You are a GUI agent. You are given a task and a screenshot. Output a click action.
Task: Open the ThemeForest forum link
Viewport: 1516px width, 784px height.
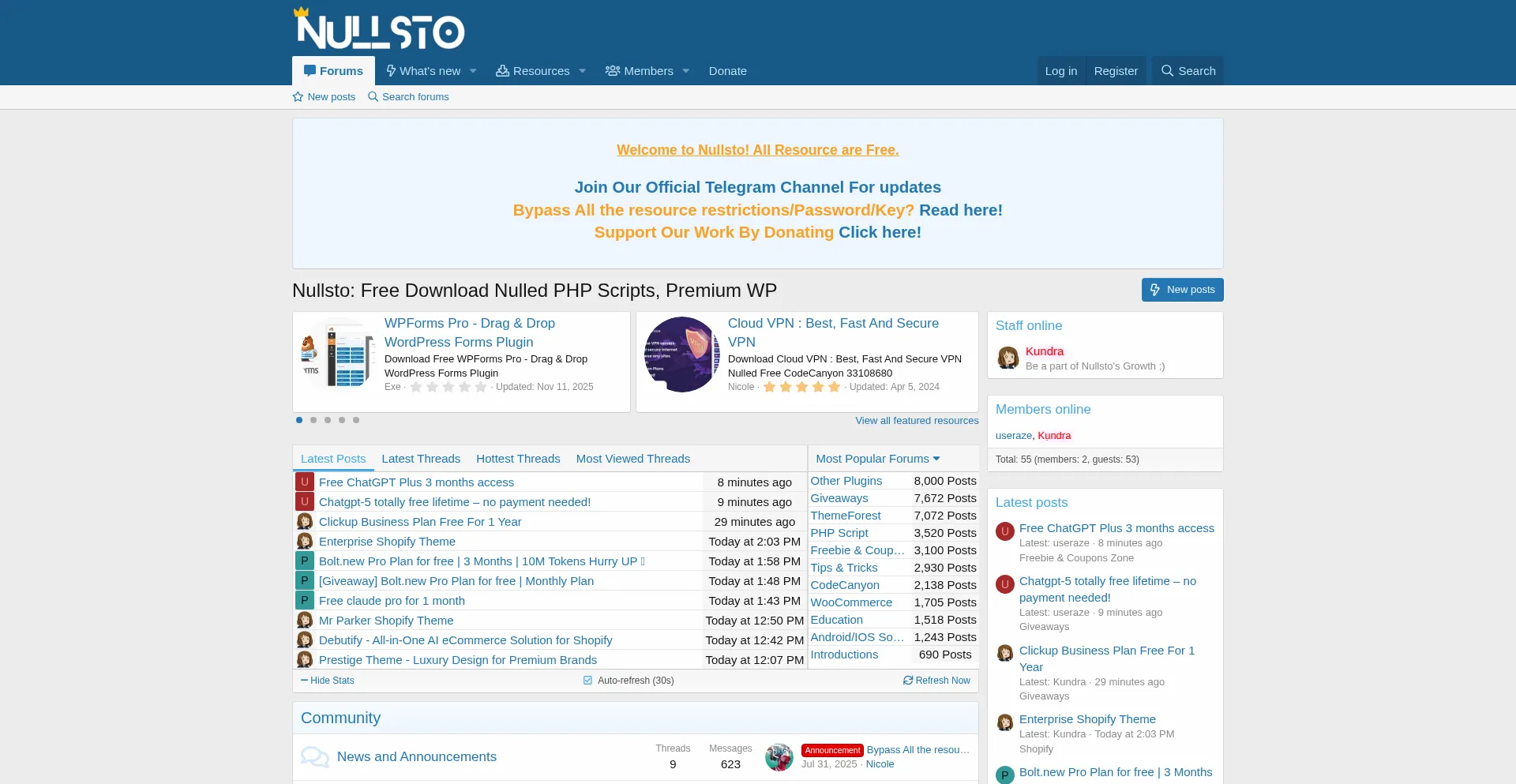(846, 516)
